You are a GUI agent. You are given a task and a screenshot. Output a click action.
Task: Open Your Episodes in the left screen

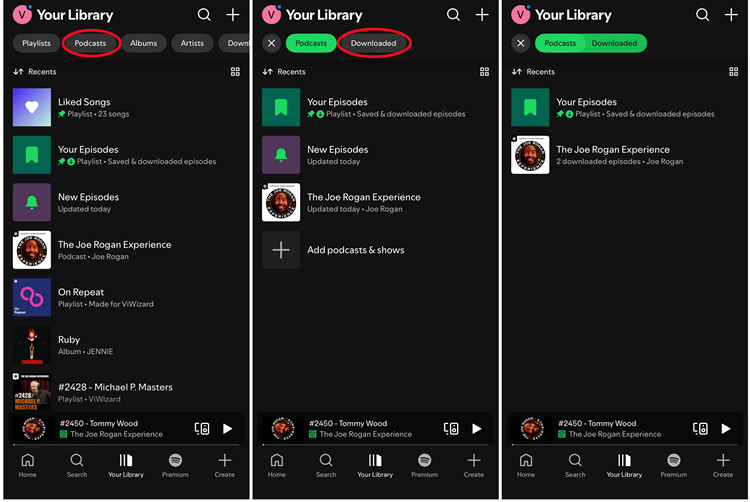(x=126, y=155)
